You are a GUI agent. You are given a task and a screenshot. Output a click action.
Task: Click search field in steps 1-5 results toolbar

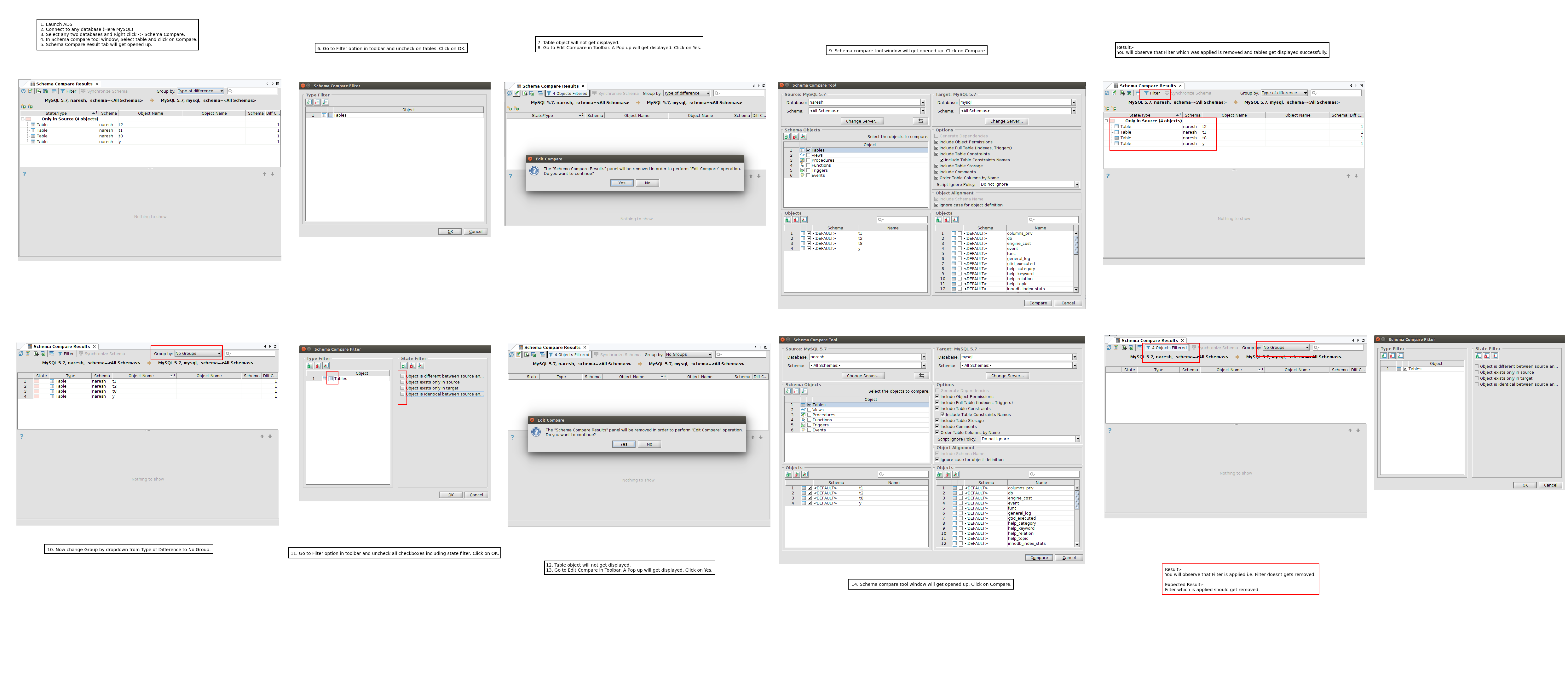(x=252, y=91)
